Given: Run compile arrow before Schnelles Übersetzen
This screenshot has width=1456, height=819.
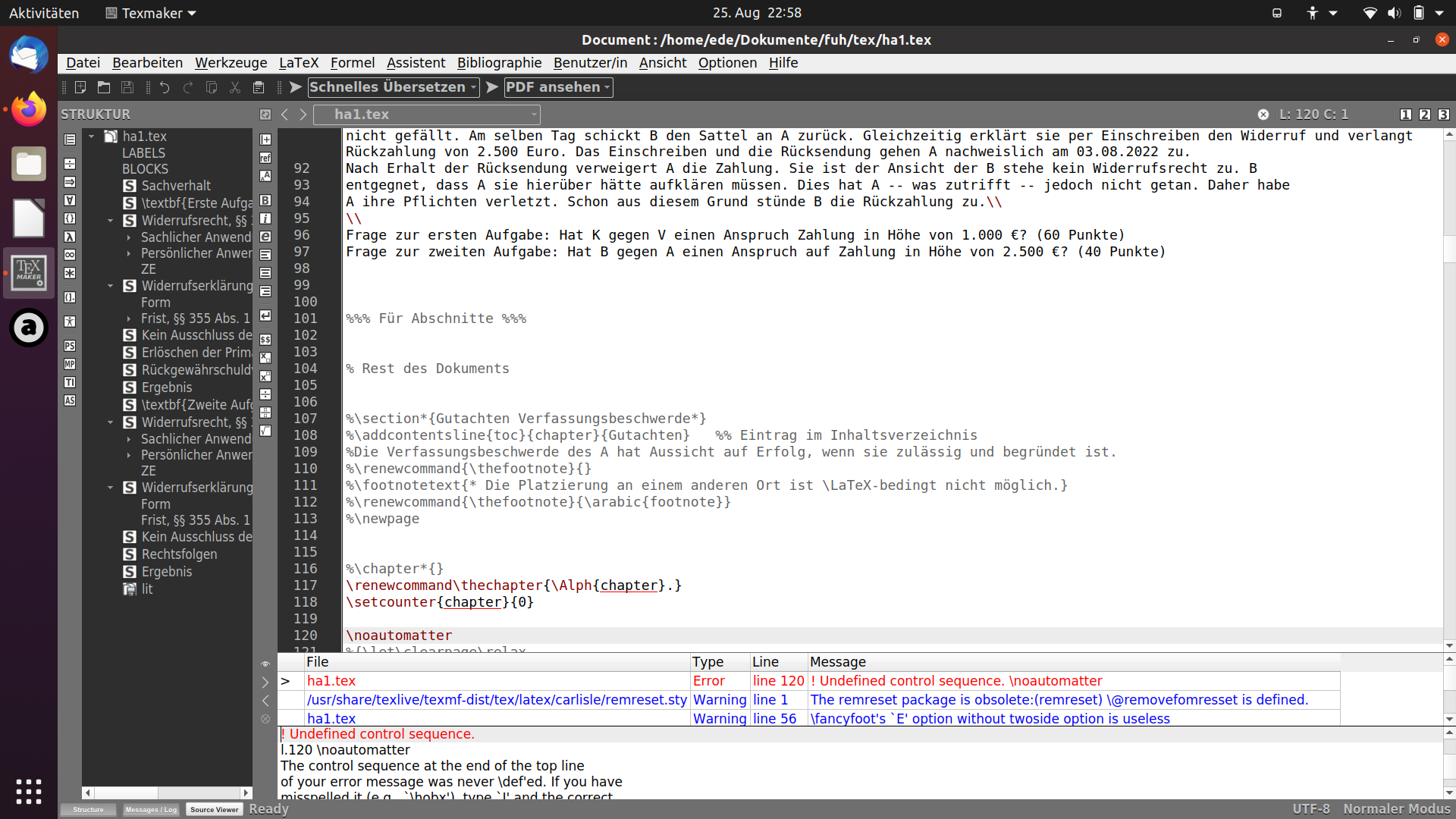Looking at the screenshot, I should point(296,87).
